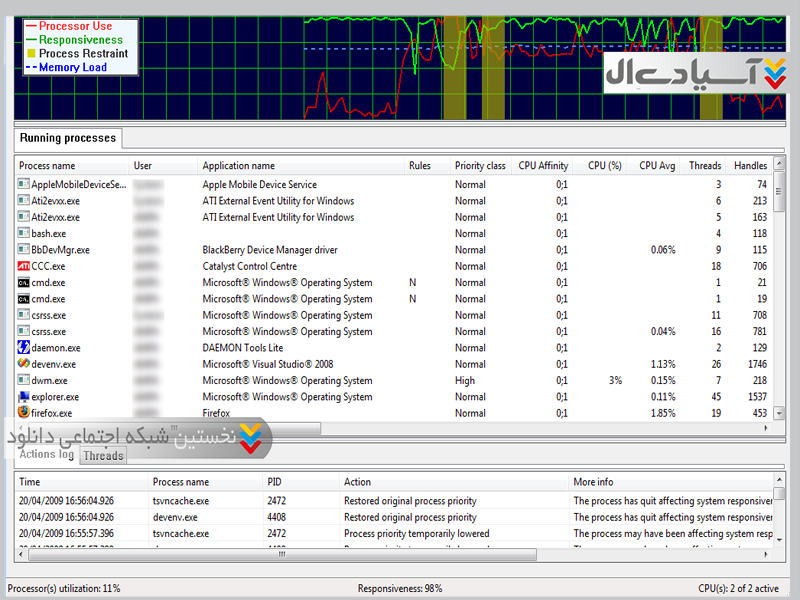Click the dwm.exe process icon

pyautogui.click(x=24, y=381)
